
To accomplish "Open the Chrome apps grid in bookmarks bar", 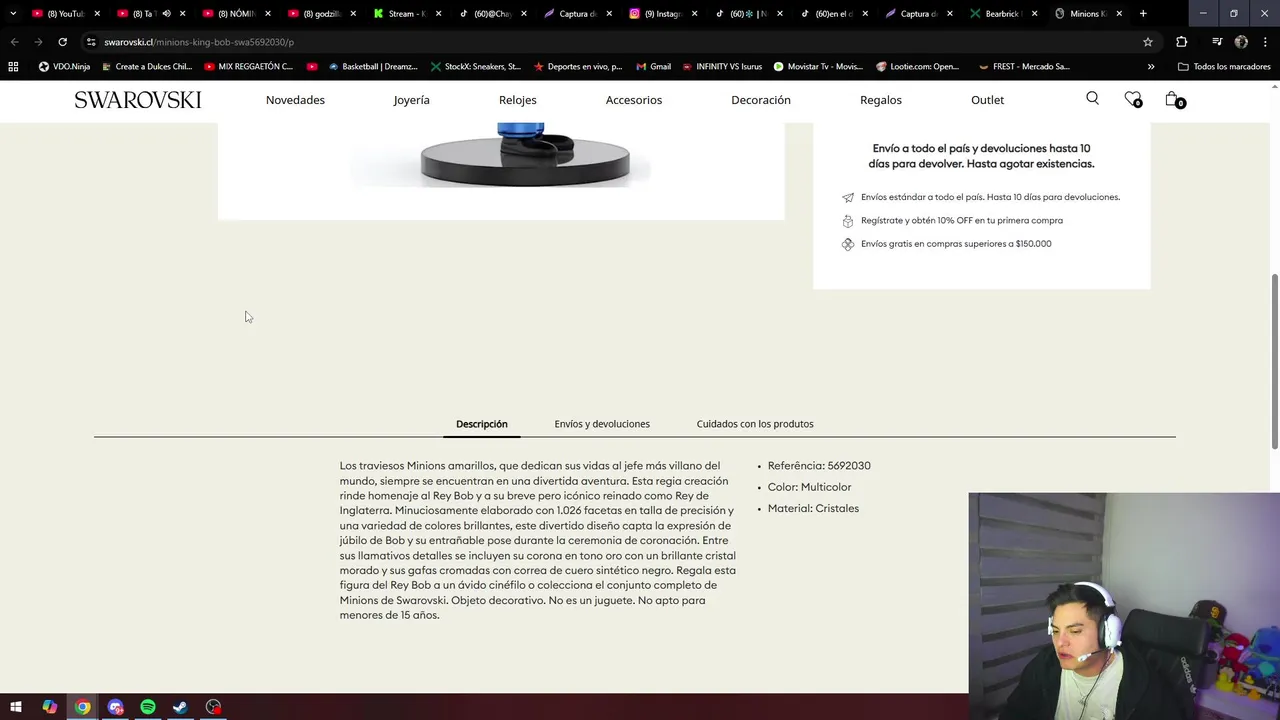I will pyautogui.click(x=13, y=67).
